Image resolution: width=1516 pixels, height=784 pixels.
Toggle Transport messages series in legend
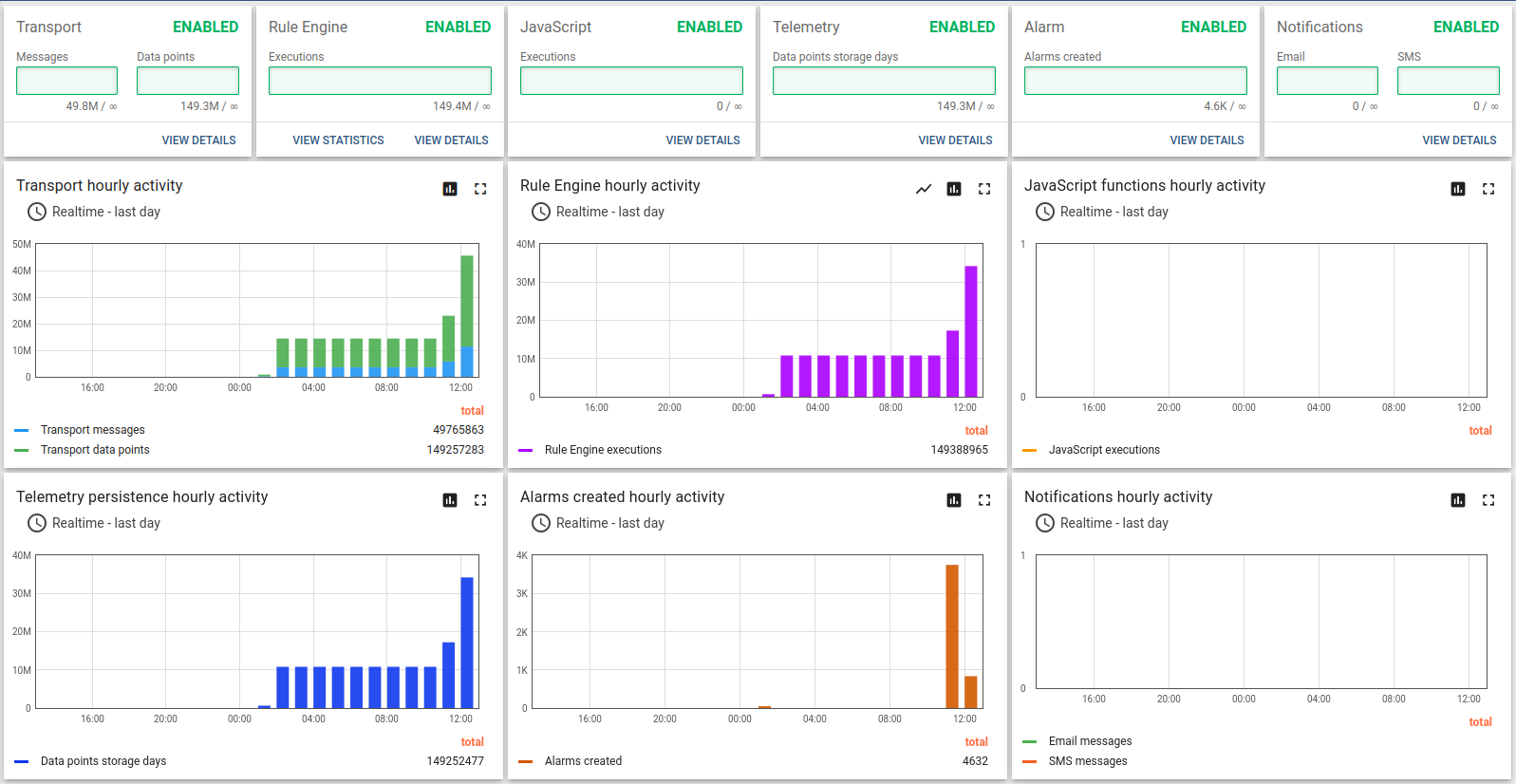pyautogui.click(x=92, y=430)
